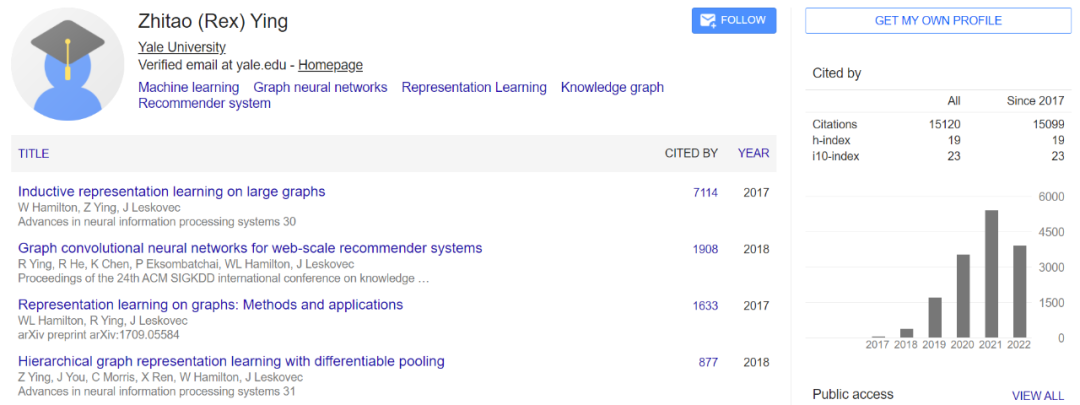Screen dimensions: 1080x405
Task: Open the Yale University affiliation link
Action: [x=181, y=47]
